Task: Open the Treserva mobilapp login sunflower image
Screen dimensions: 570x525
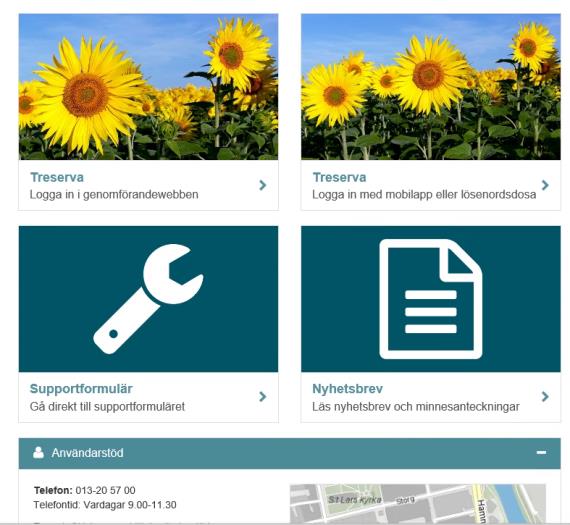Action: (431, 87)
